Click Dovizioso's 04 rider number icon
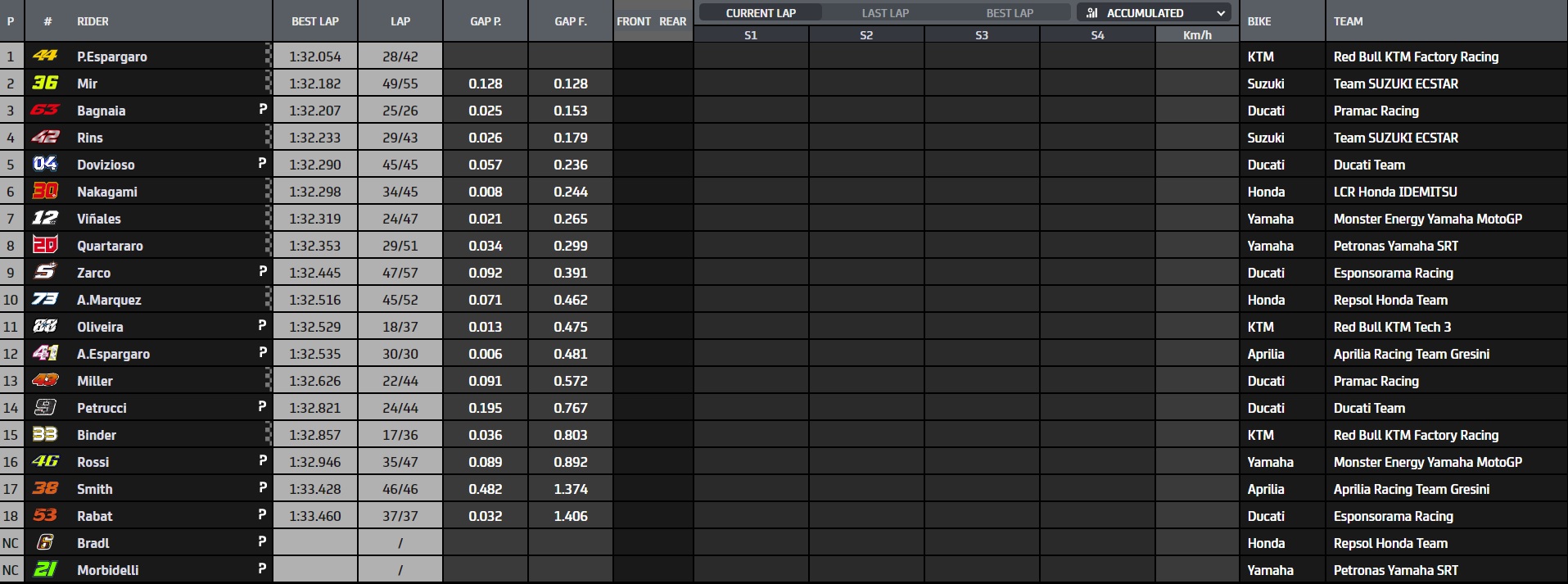Image resolution: width=1568 pixels, height=584 pixels. click(45, 164)
